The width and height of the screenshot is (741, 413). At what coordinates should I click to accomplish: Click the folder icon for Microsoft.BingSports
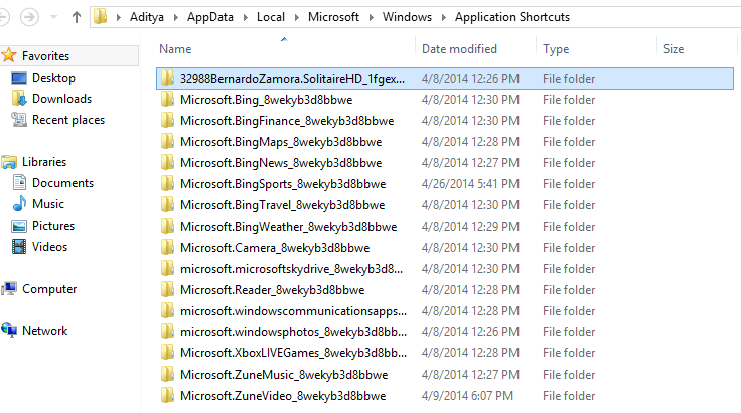pos(167,184)
